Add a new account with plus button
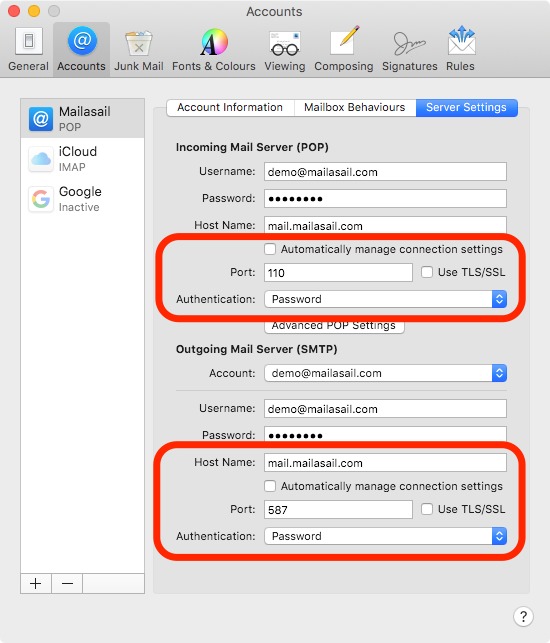The image size is (550, 643). point(36,583)
